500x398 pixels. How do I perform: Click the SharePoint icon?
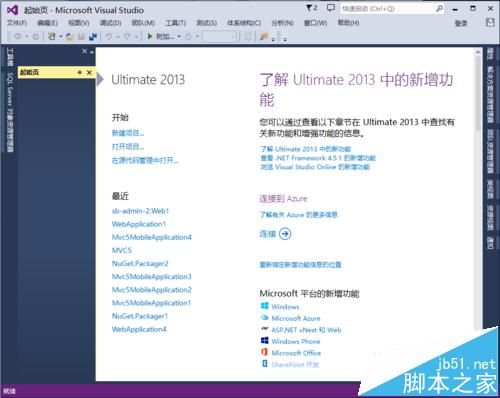[265, 363]
